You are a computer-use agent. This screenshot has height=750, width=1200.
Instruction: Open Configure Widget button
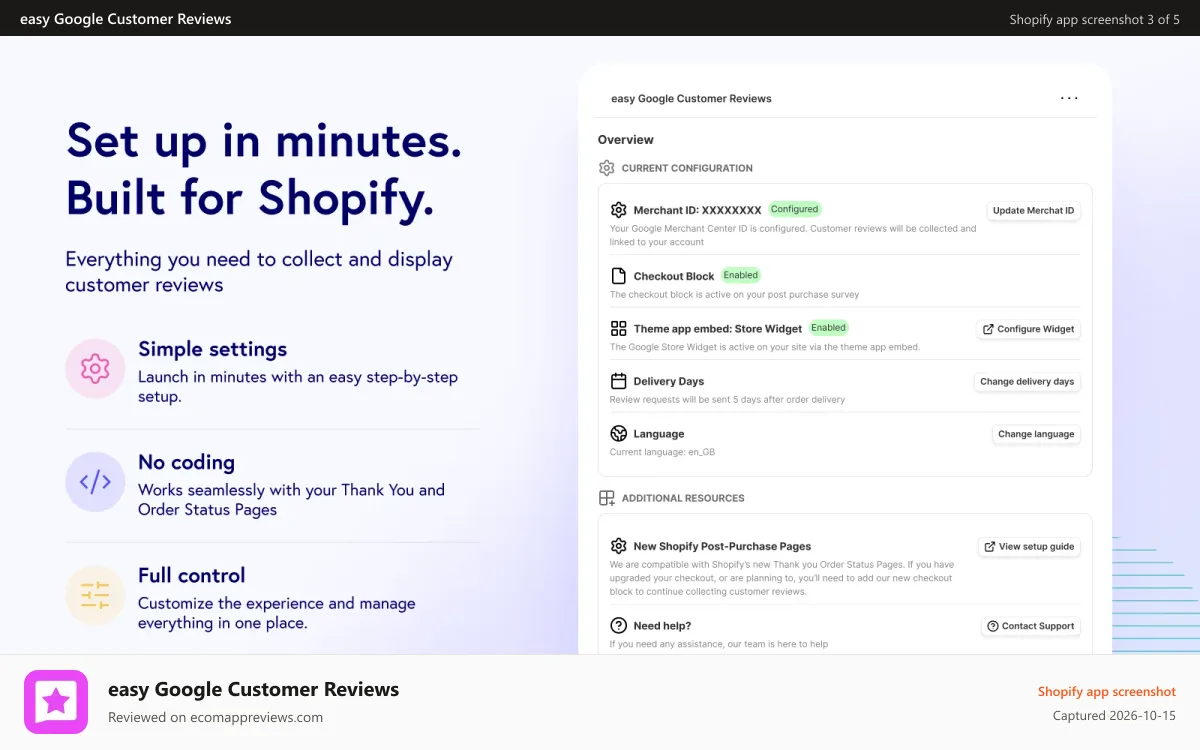(x=1028, y=329)
